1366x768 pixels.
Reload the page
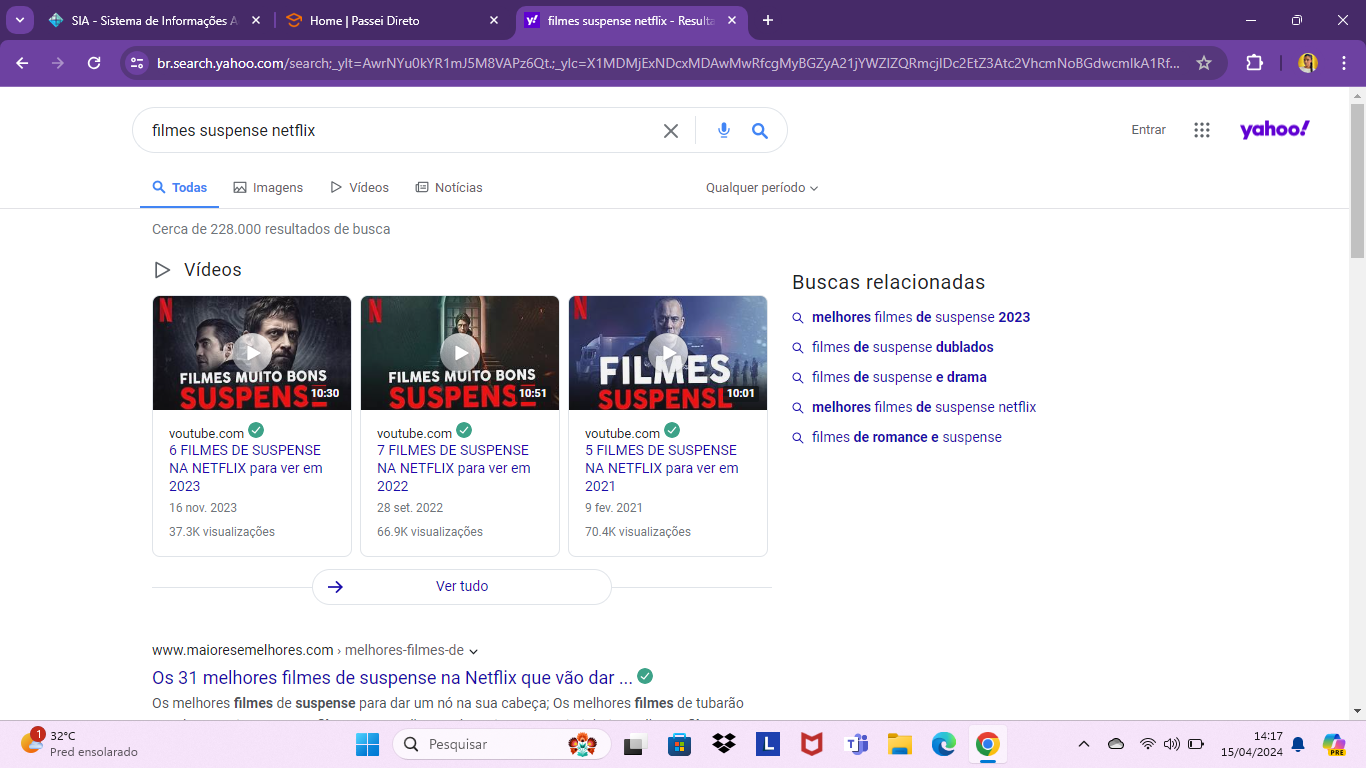tap(94, 63)
